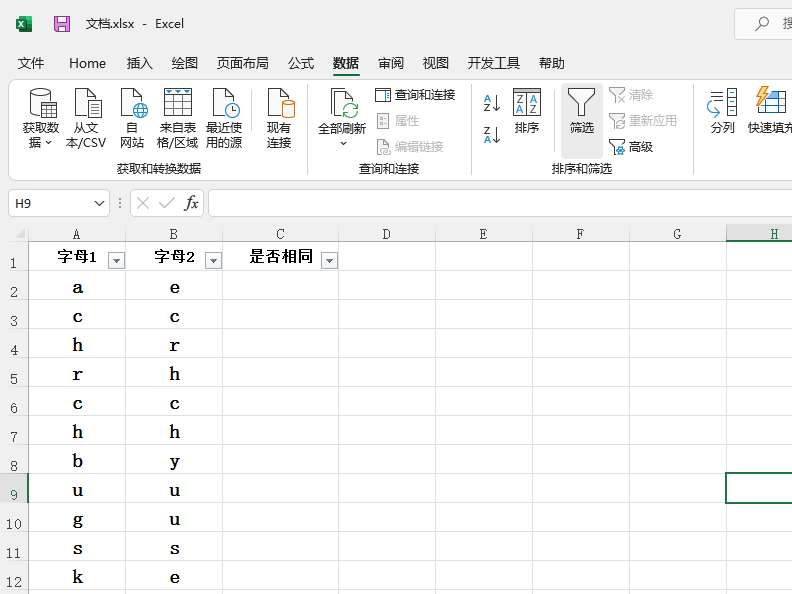Switch to the 审阅 tab

pos(391,63)
